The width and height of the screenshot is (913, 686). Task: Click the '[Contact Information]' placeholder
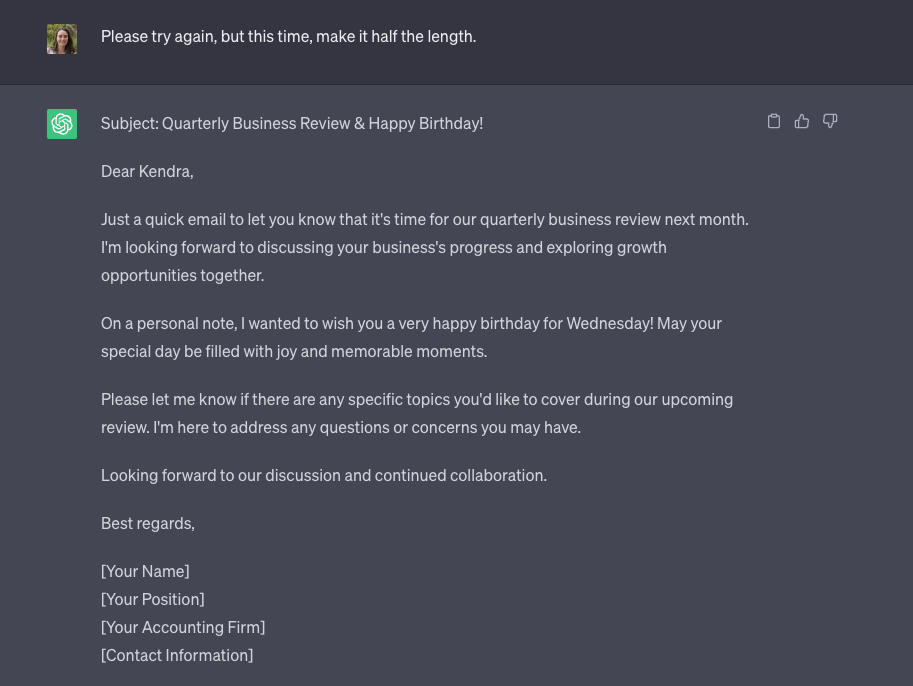click(x=177, y=656)
